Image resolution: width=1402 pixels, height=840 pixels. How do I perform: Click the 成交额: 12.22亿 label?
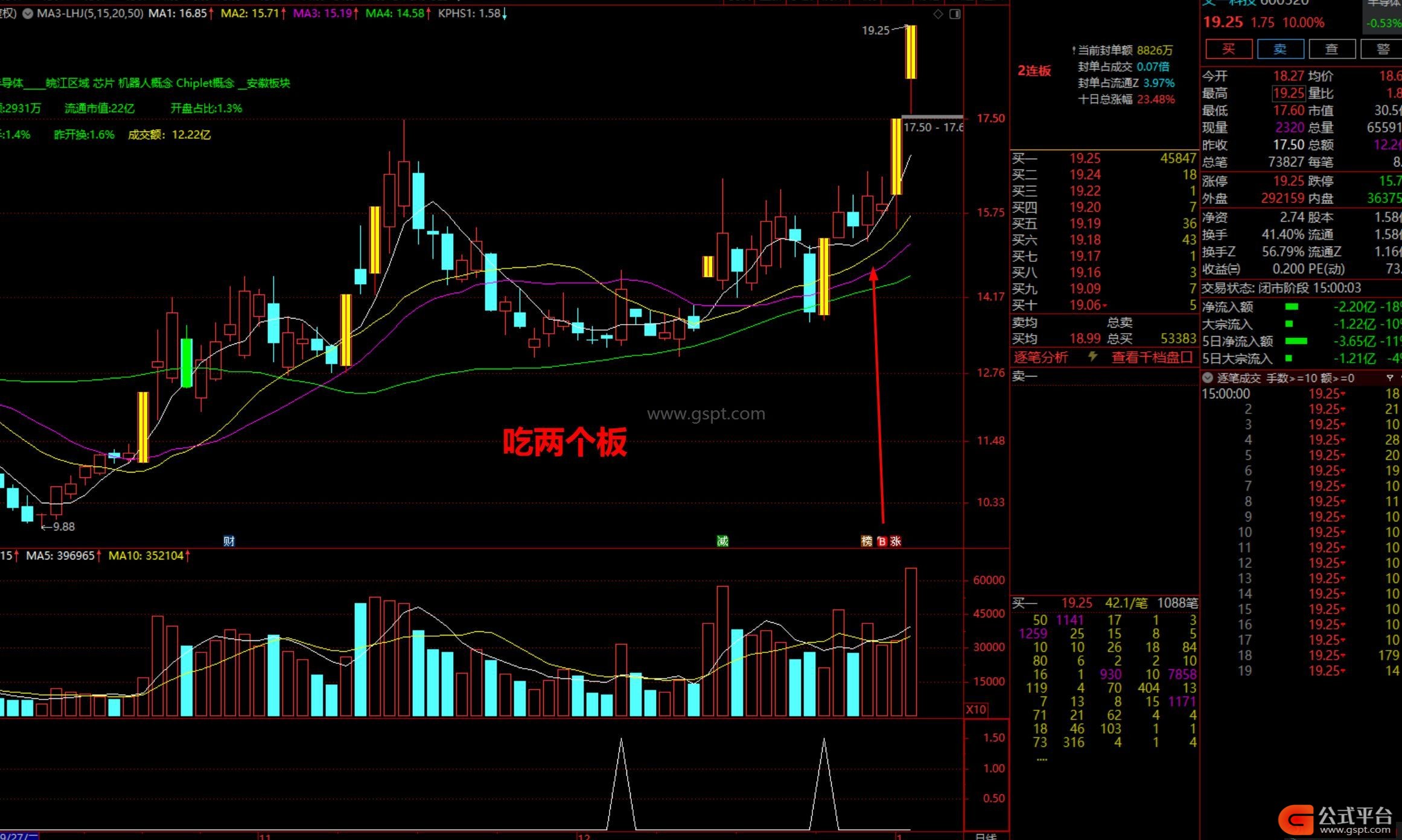pos(169,135)
